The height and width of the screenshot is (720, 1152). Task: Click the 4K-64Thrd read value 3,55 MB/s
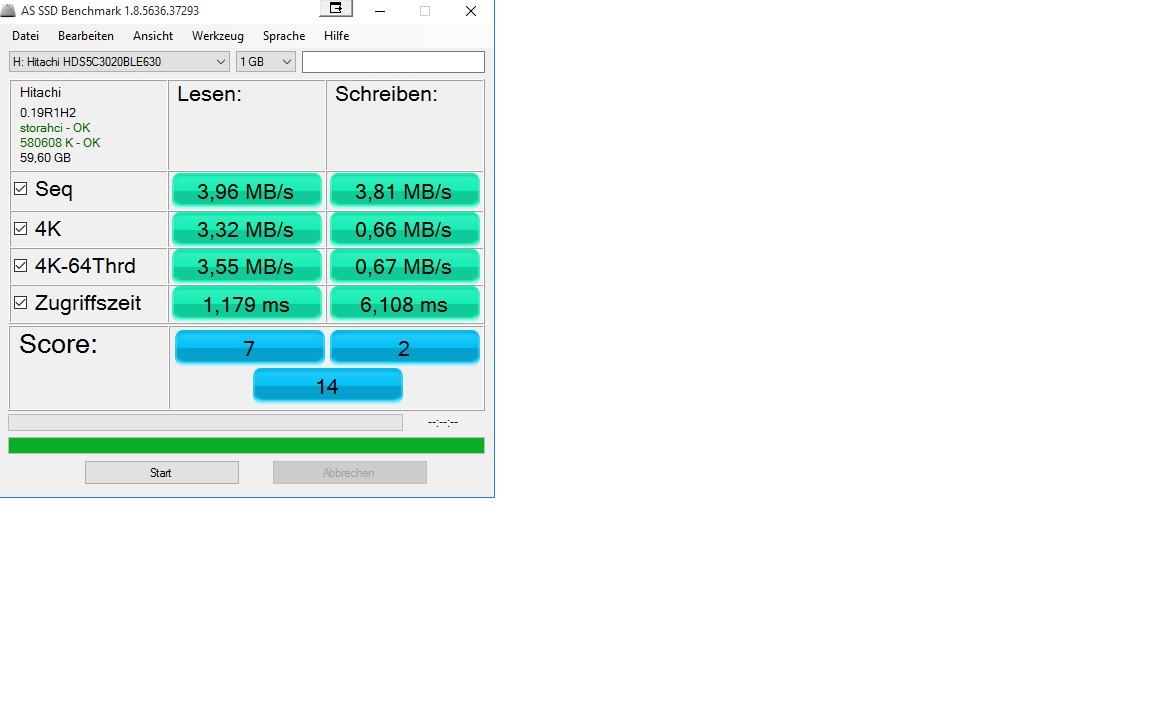(247, 266)
